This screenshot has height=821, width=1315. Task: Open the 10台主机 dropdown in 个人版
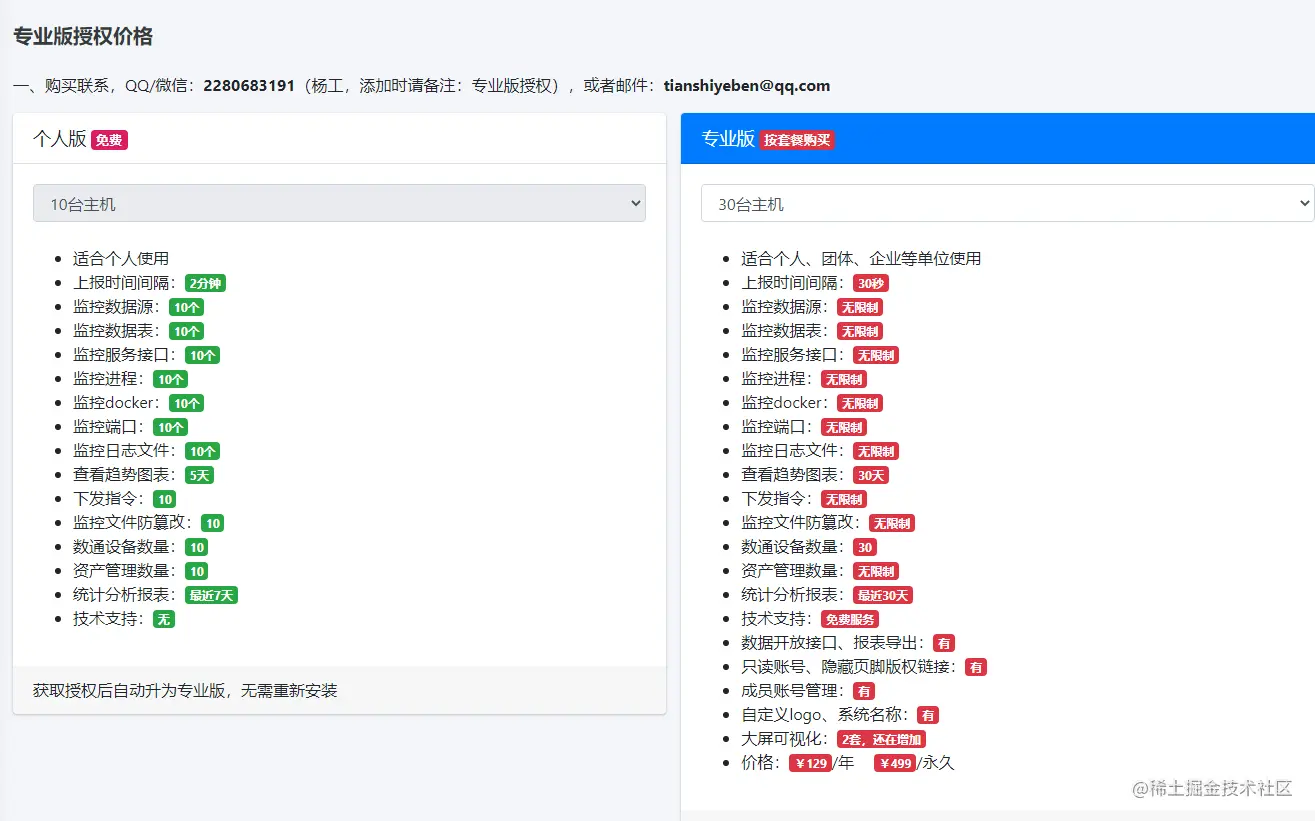tap(339, 203)
